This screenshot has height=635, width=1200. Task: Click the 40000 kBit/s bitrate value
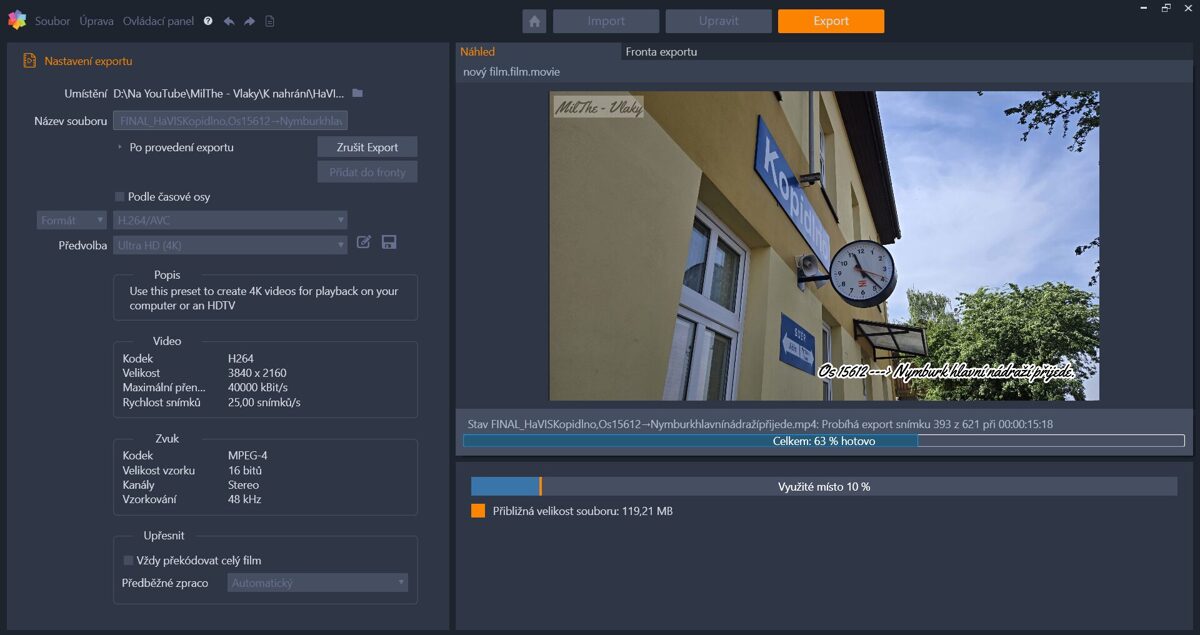(x=258, y=388)
